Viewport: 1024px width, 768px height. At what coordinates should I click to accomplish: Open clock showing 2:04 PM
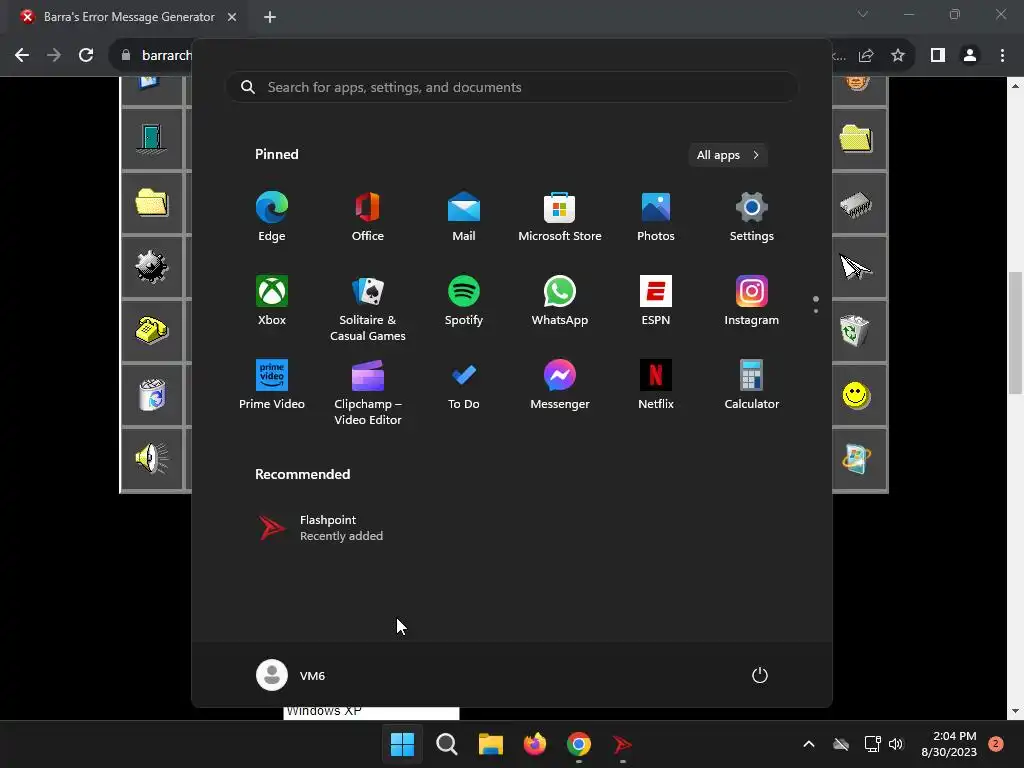949,744
